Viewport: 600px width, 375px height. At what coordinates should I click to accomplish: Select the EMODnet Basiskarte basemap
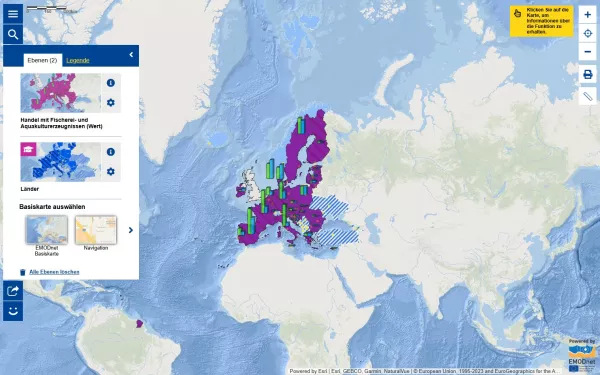point(47,230)
